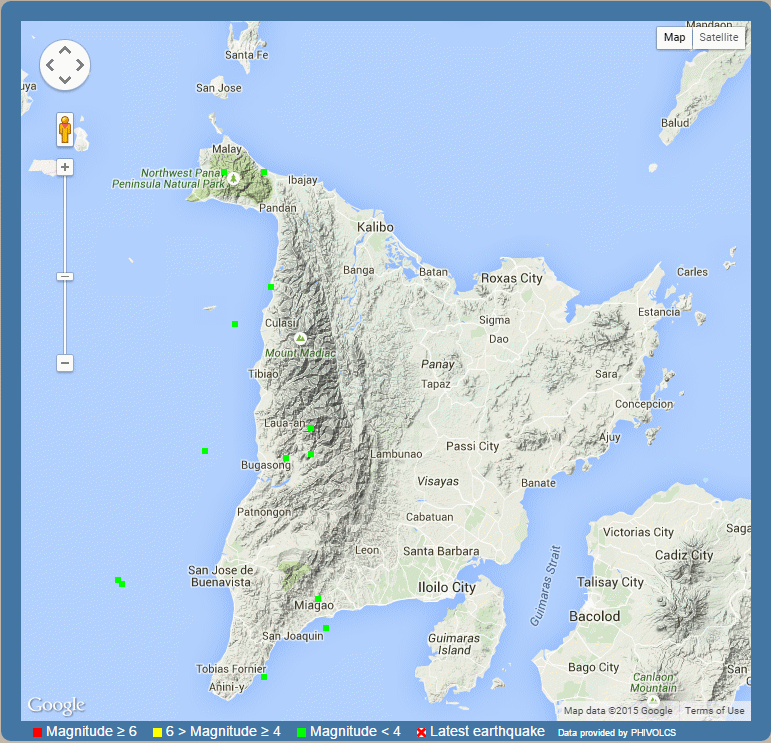Click the green earthquake marker near Ibajay
This screenshot has width=771, height=743.
tap(264, 172)
